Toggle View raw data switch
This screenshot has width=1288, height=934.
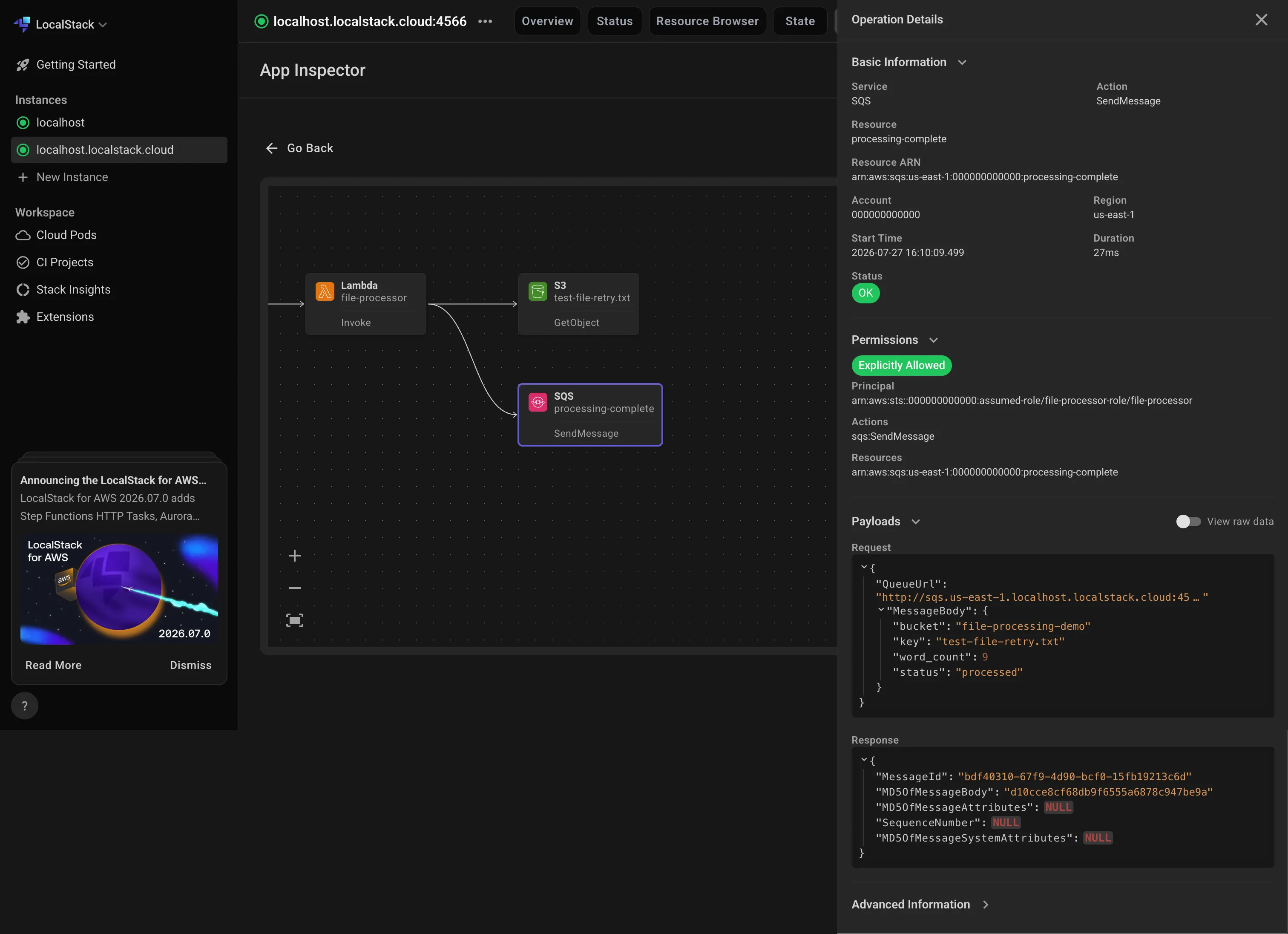1188,522
